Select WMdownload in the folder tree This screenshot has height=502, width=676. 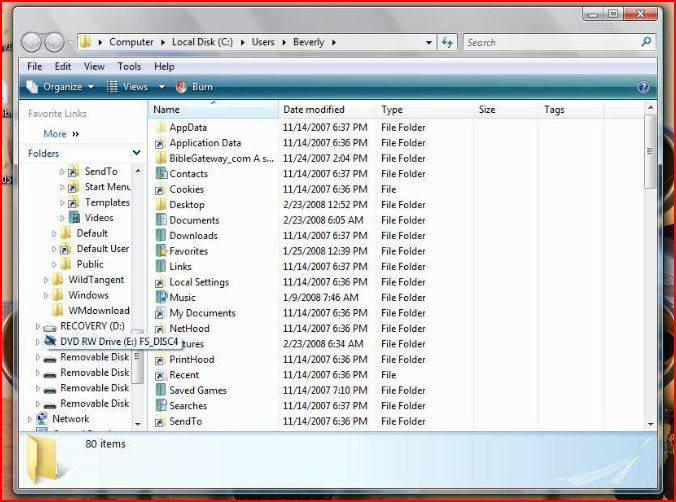[x=99, y=311]
